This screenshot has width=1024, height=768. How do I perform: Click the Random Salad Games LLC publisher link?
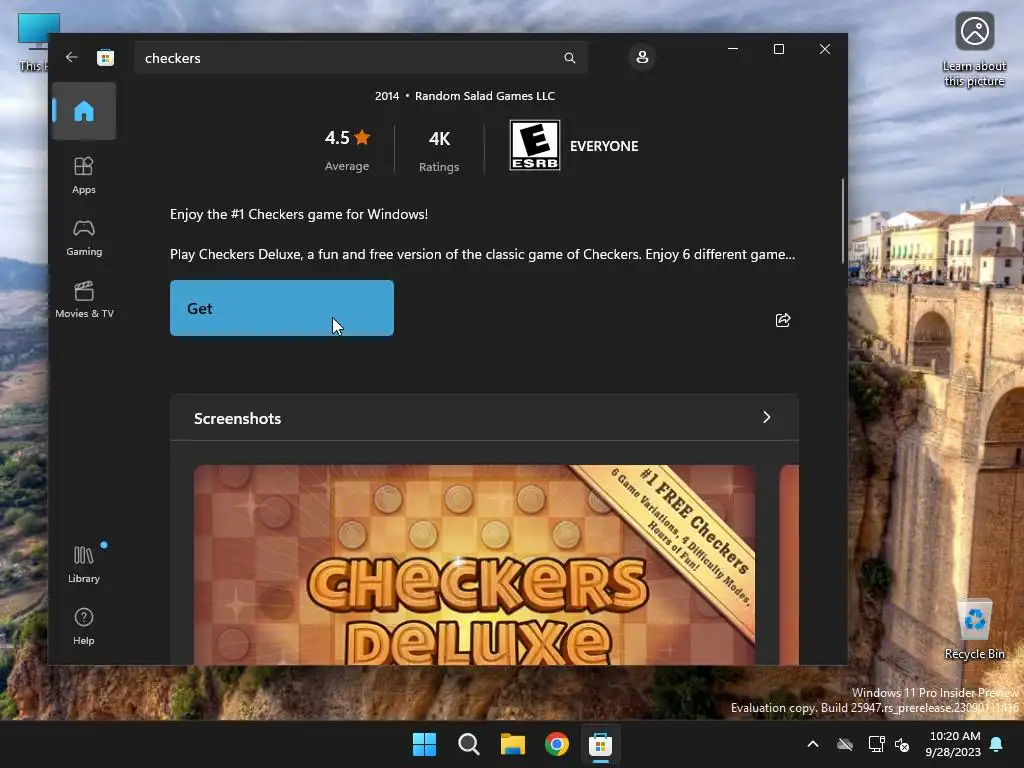point(485,96)
